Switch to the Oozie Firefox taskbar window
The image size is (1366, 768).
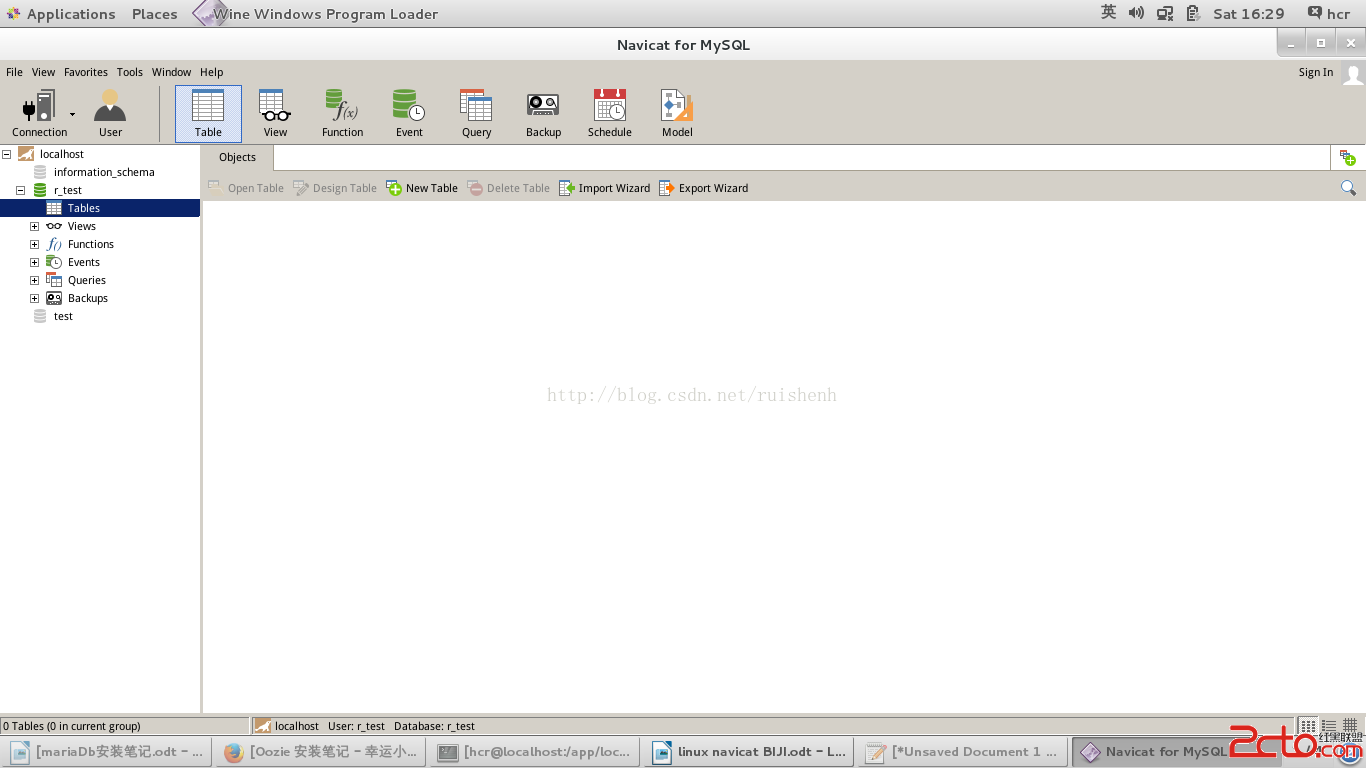tap(320, 752)
